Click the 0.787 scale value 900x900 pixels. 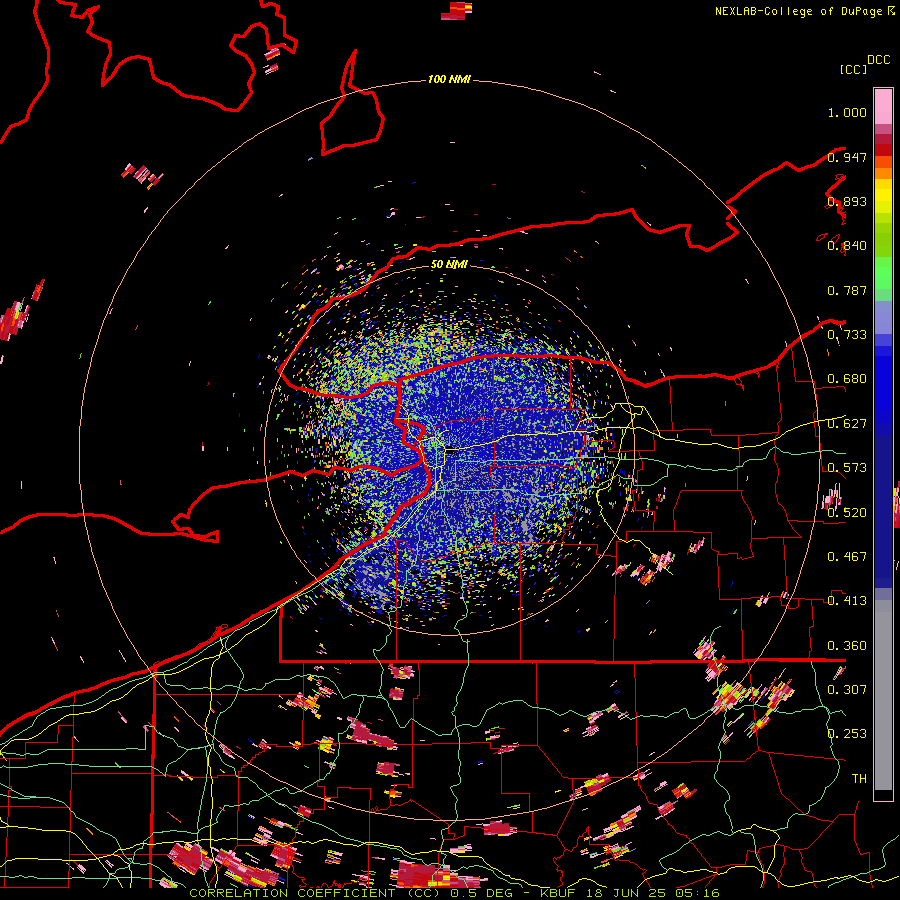[847, 290]
